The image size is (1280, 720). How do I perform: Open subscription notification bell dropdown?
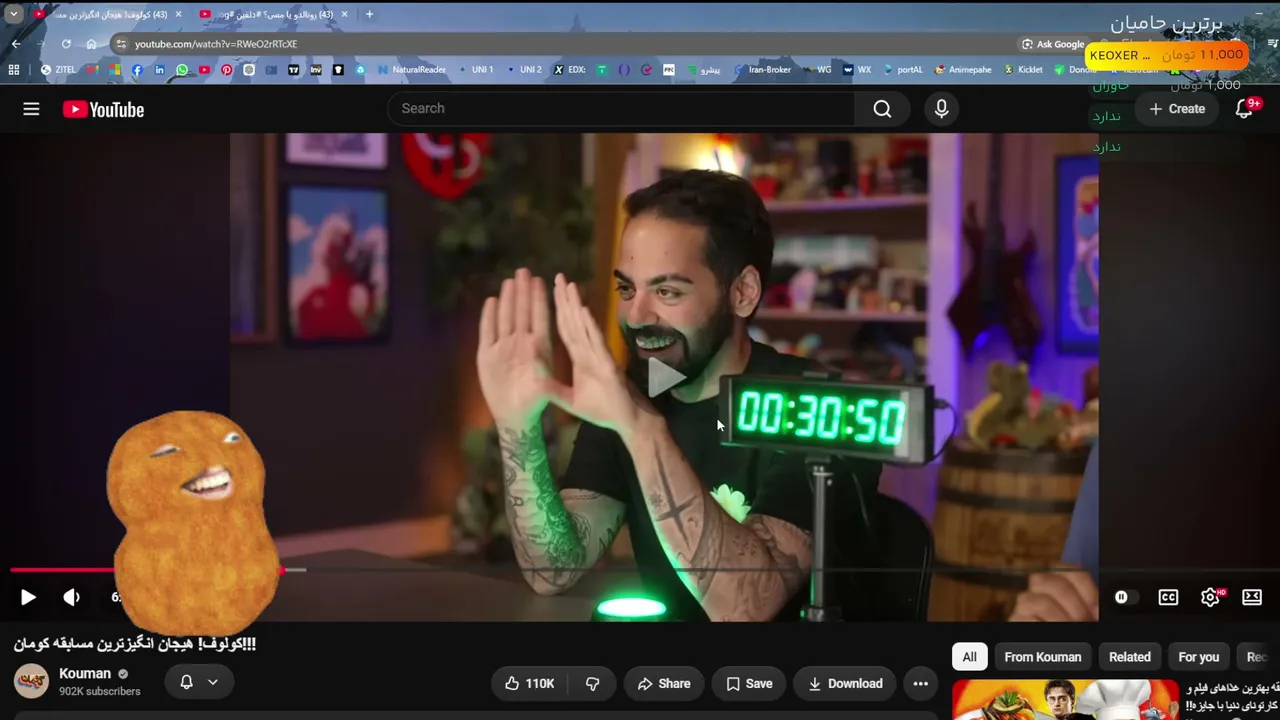(199, 682)
